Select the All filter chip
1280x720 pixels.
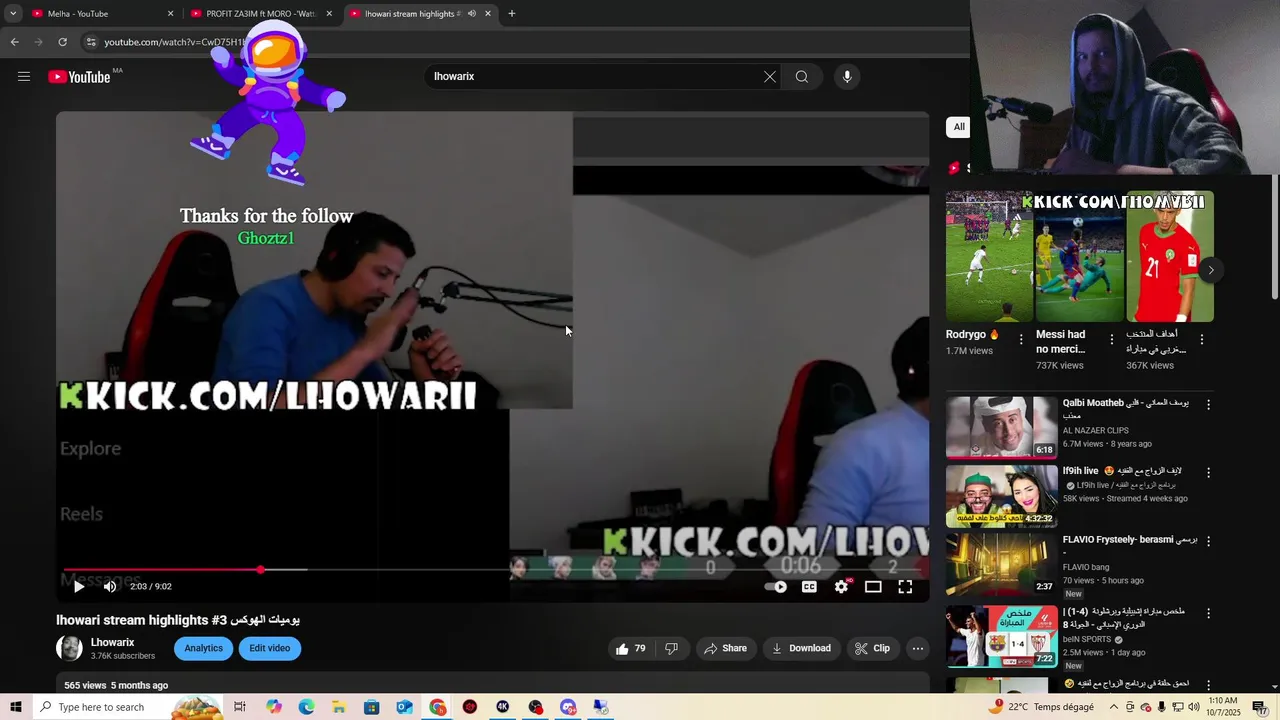(x=959, y=127)
